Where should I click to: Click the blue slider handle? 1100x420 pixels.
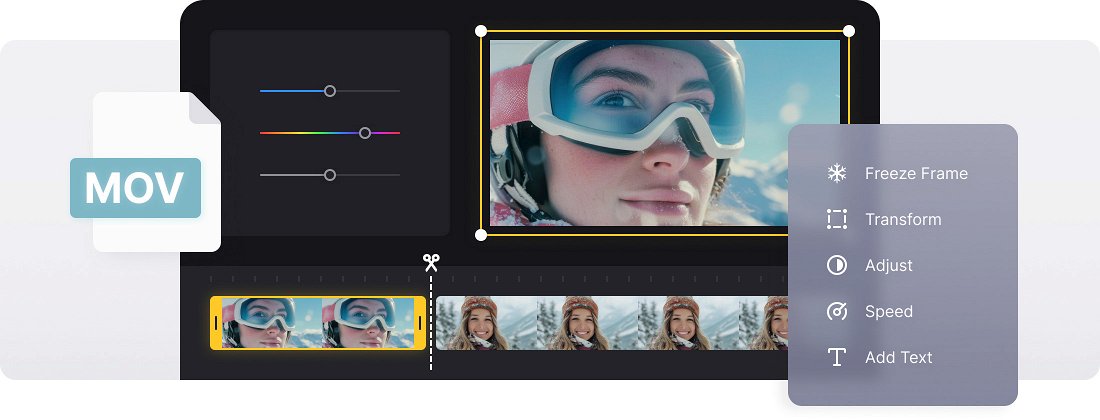coord(330,91)
